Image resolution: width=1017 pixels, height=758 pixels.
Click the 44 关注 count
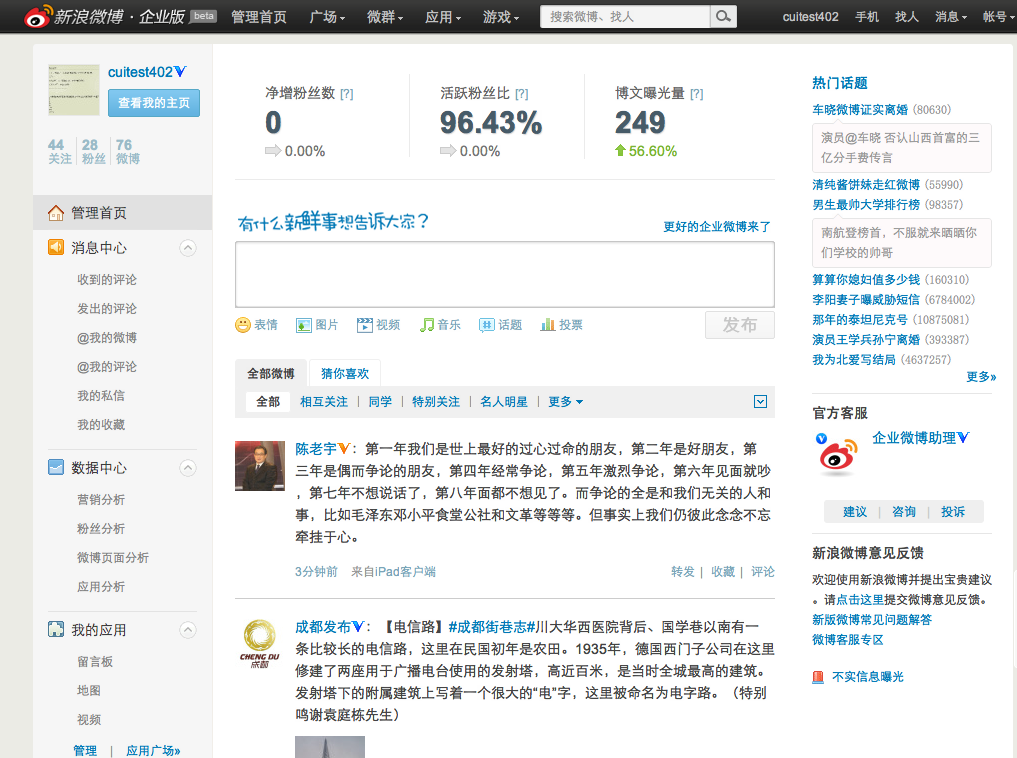point(60,151)
